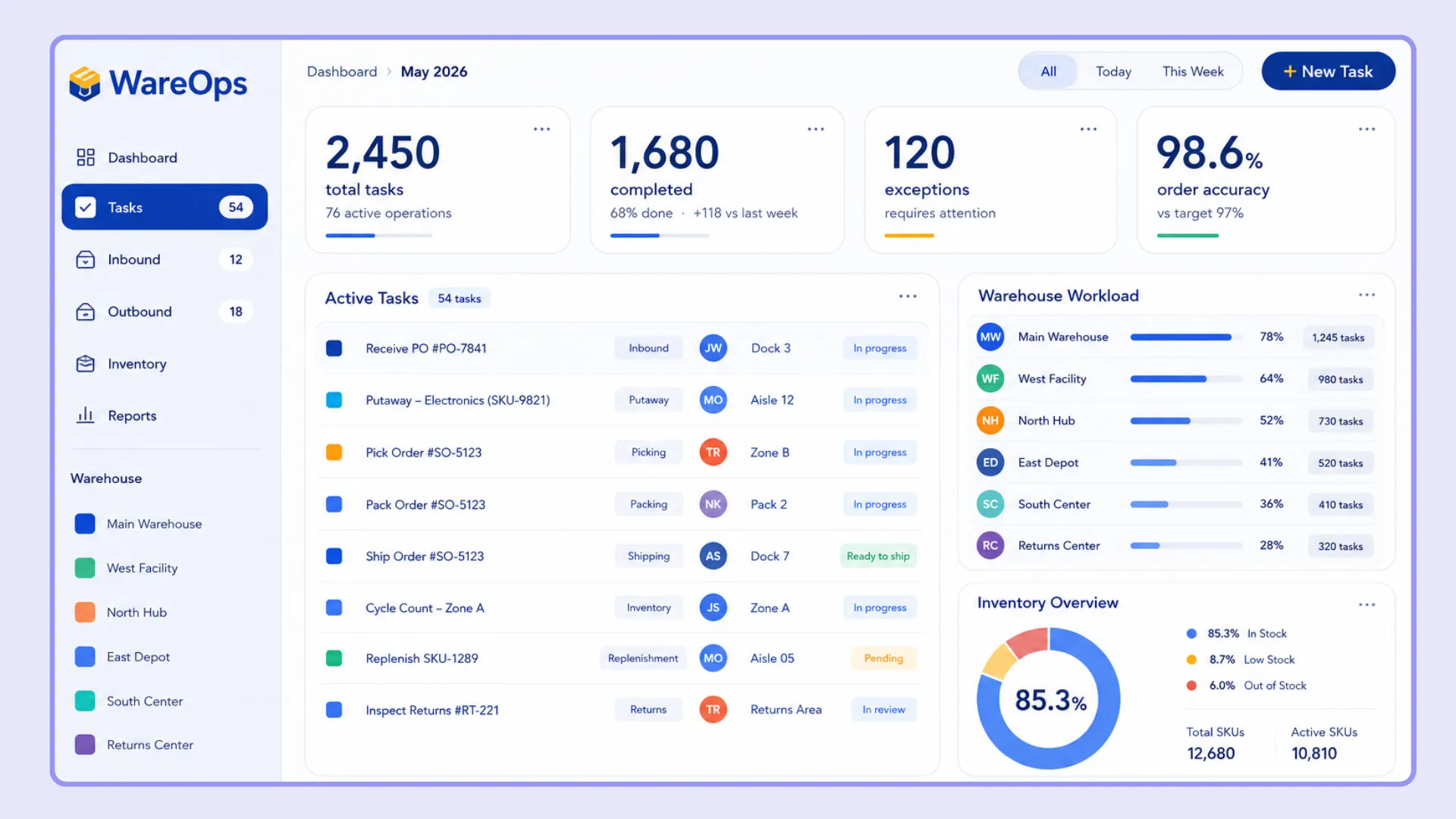This screenshot has width=1456, height=819.
Task: Tick the checkbox for Pick Order #SO-5123
Action: pyautogui.click(x=334, y=452)
